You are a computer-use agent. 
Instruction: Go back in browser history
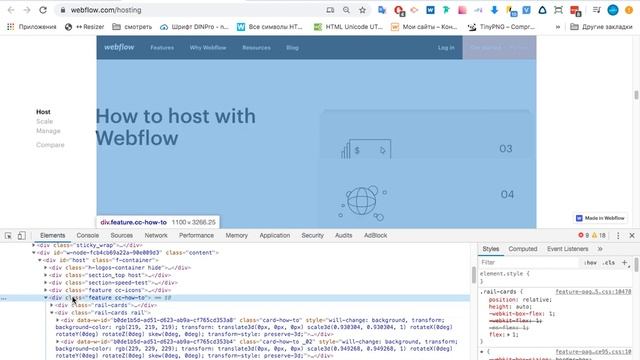(11, 10)
